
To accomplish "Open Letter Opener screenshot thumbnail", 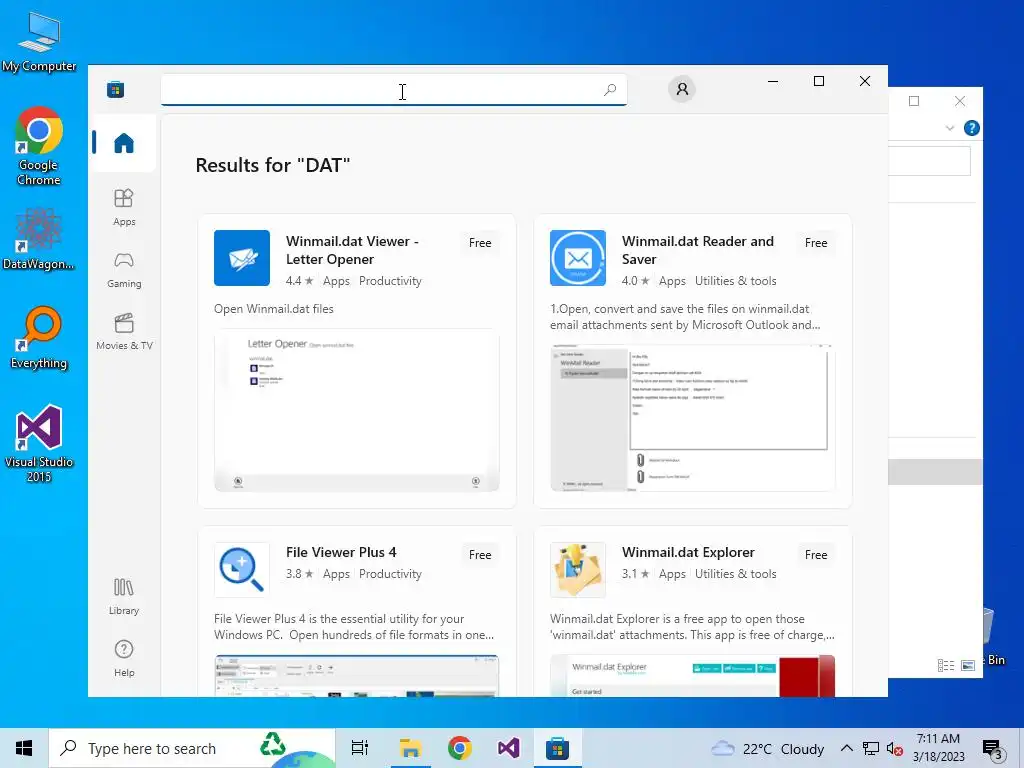I will 357,410.
